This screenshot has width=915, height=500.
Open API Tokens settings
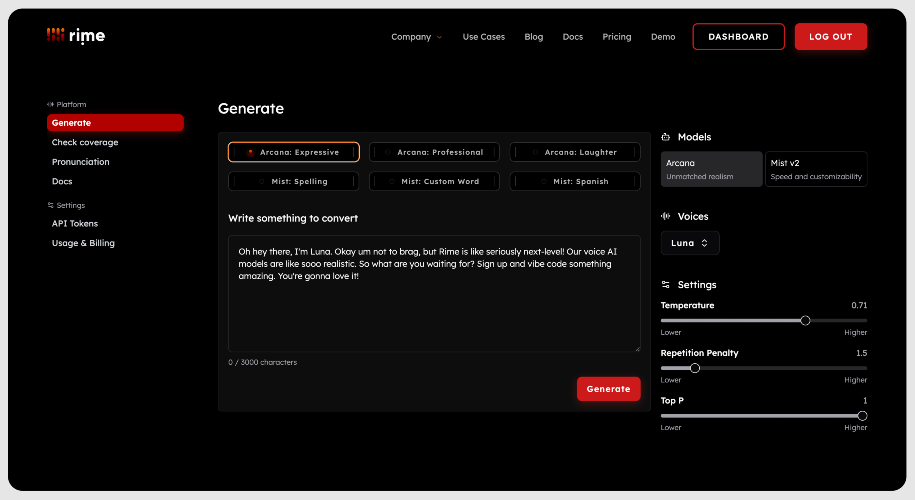[x=75, y=223]
